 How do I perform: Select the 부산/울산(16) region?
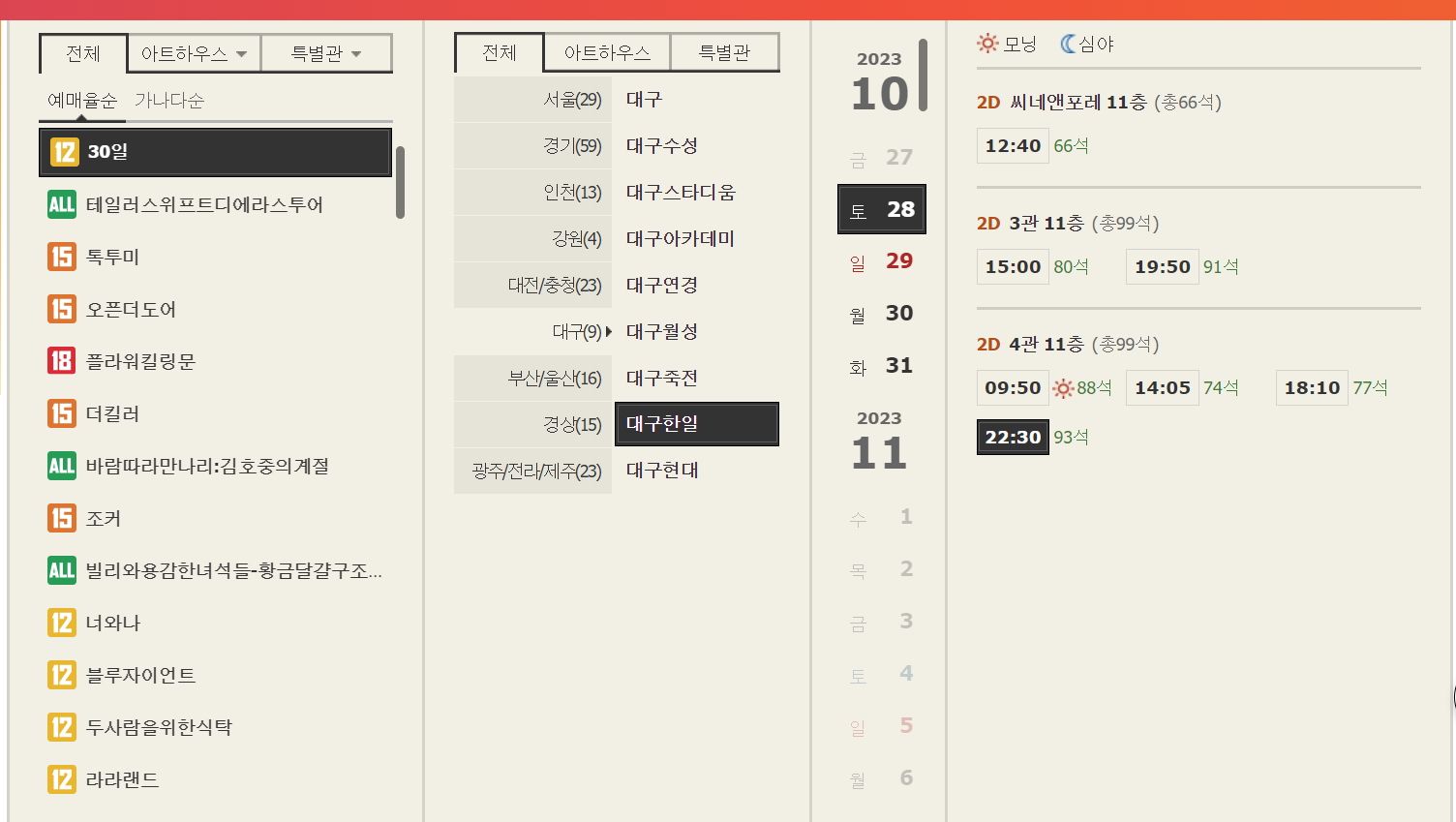click(x=532, y=379)
